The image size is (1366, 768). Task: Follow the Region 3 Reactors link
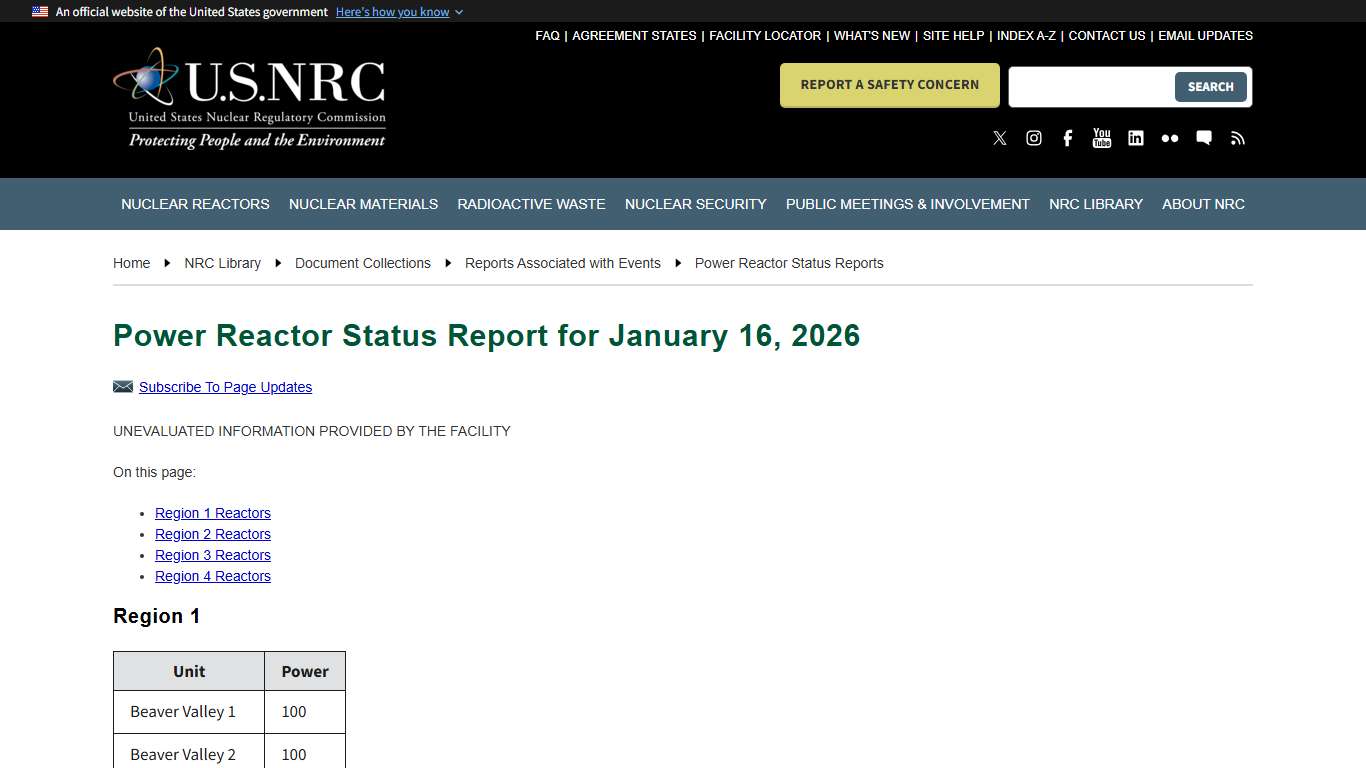pos(212,555)
